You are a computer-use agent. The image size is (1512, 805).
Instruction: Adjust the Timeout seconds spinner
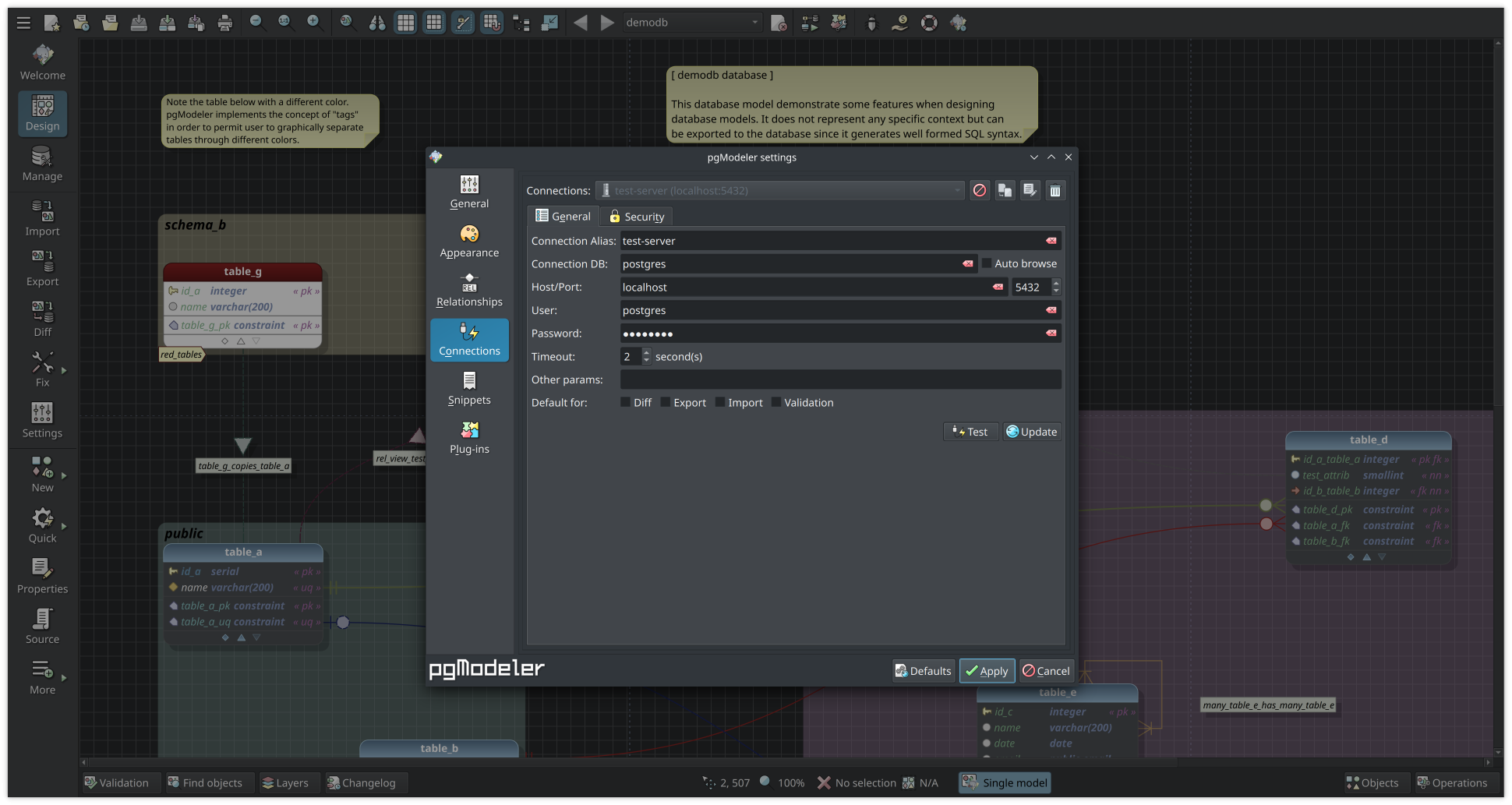click(635, 356)
